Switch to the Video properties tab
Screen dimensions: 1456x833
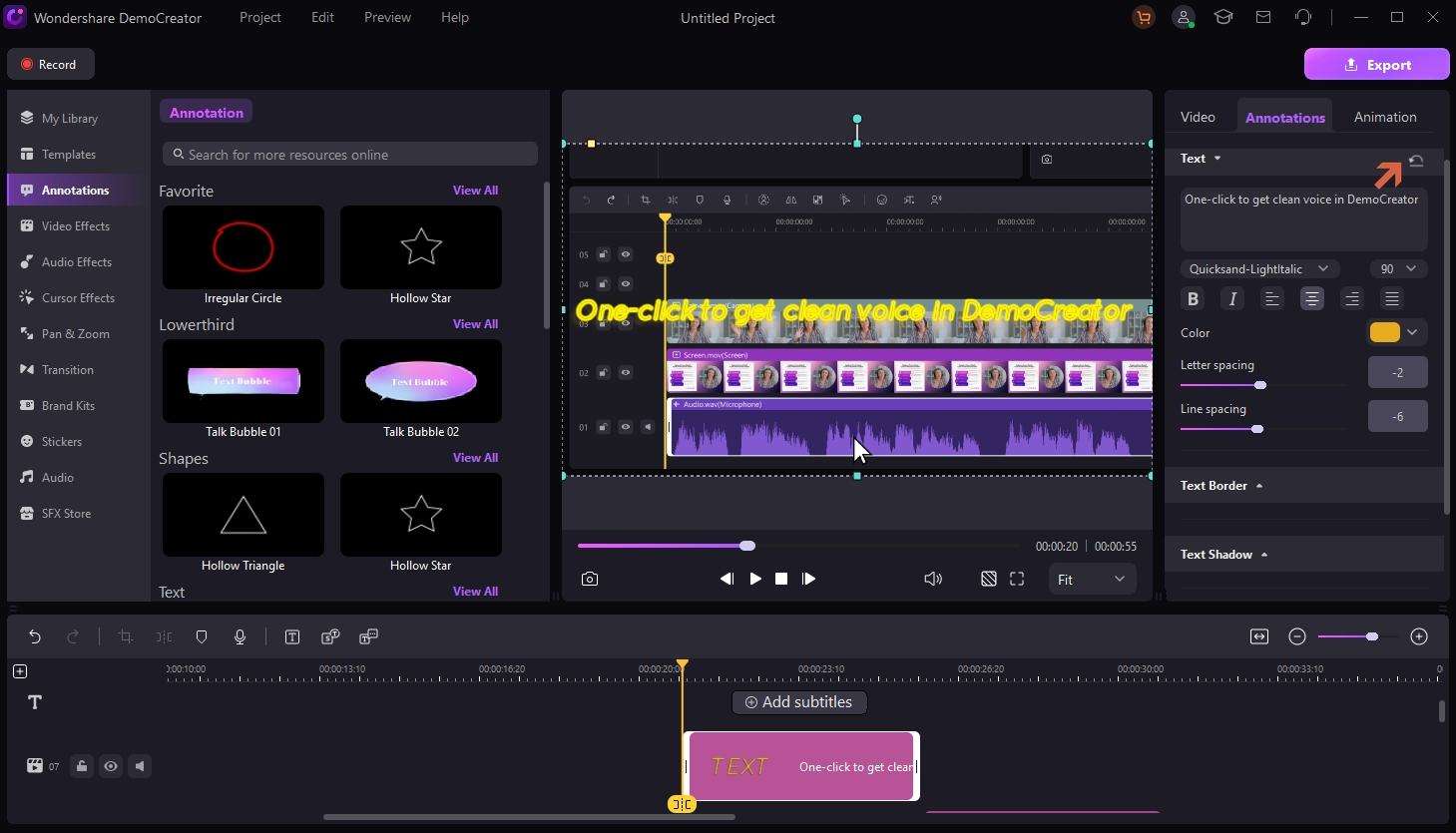(x=1198, y=117)
